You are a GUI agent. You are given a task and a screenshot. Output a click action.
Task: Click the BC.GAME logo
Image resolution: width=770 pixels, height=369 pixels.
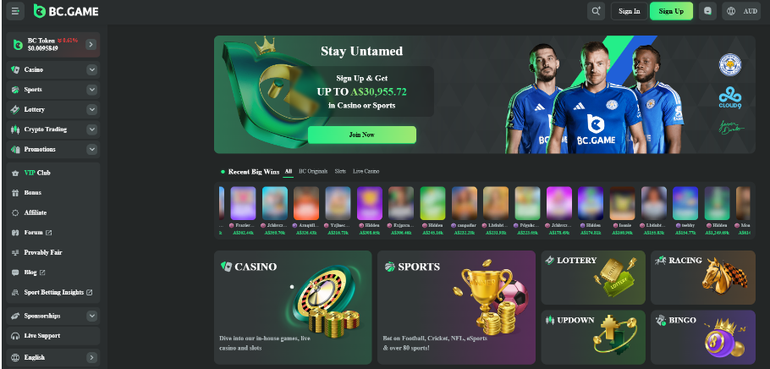[66, 11]
